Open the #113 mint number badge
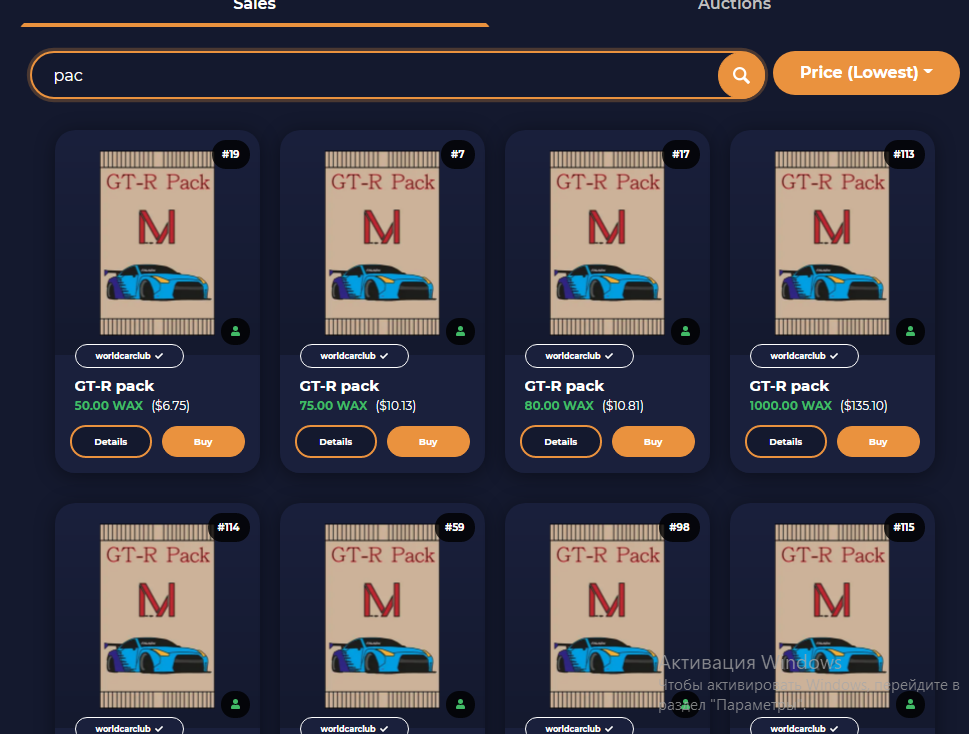This screenshot has height=734, width=969. pos(903,154)
